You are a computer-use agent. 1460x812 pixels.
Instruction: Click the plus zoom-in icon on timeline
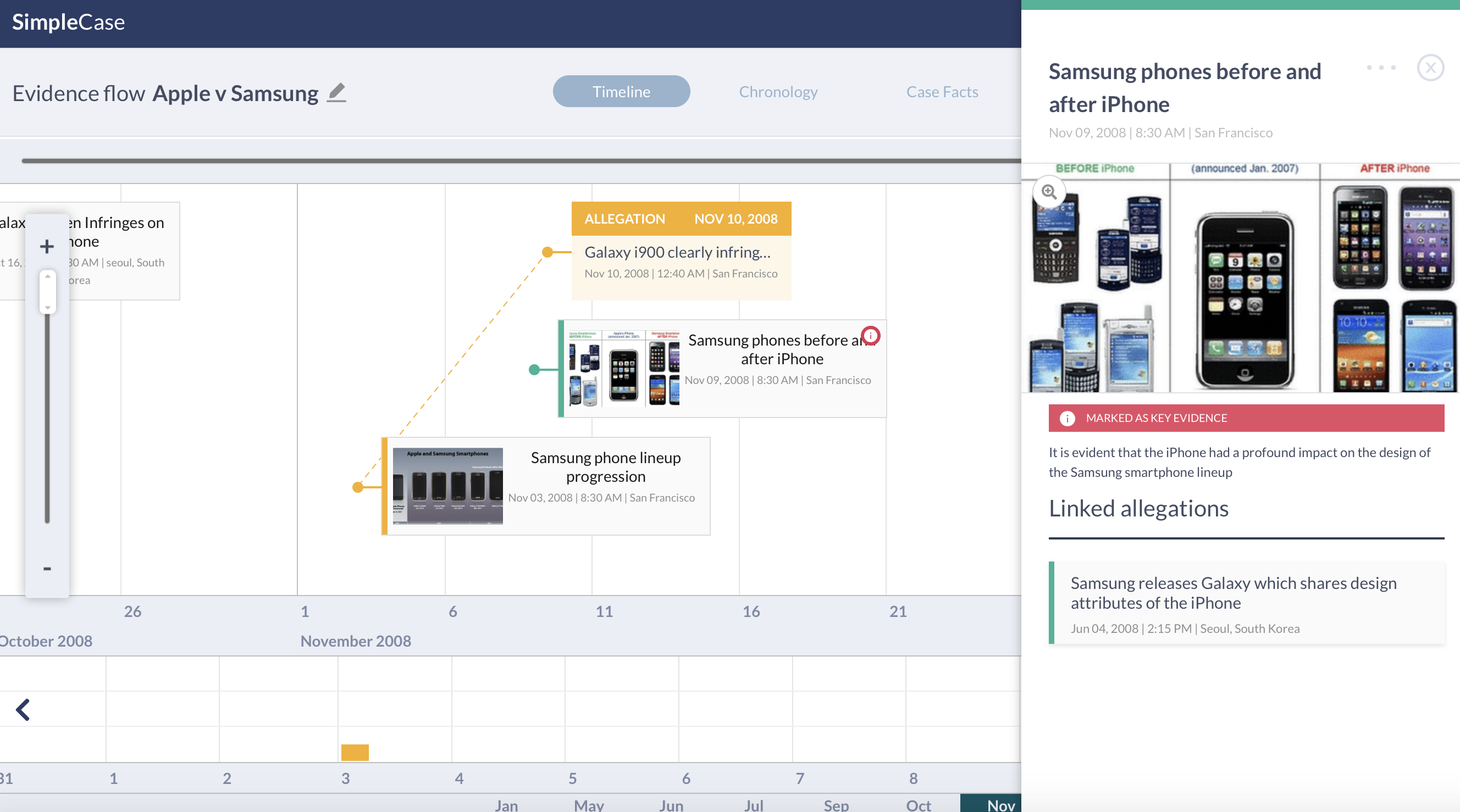[x=47, y=247]
